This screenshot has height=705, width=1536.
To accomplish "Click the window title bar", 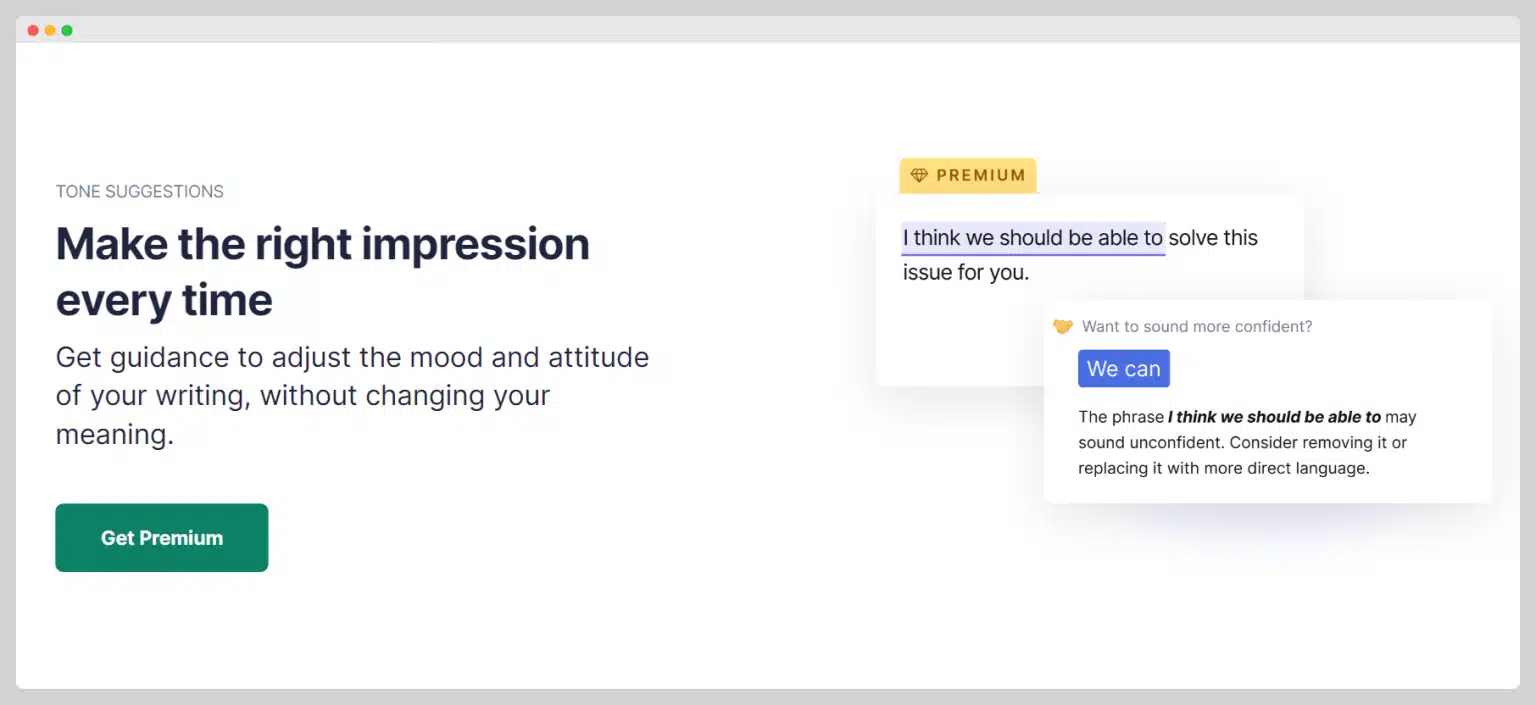I will tap(768, 30).
